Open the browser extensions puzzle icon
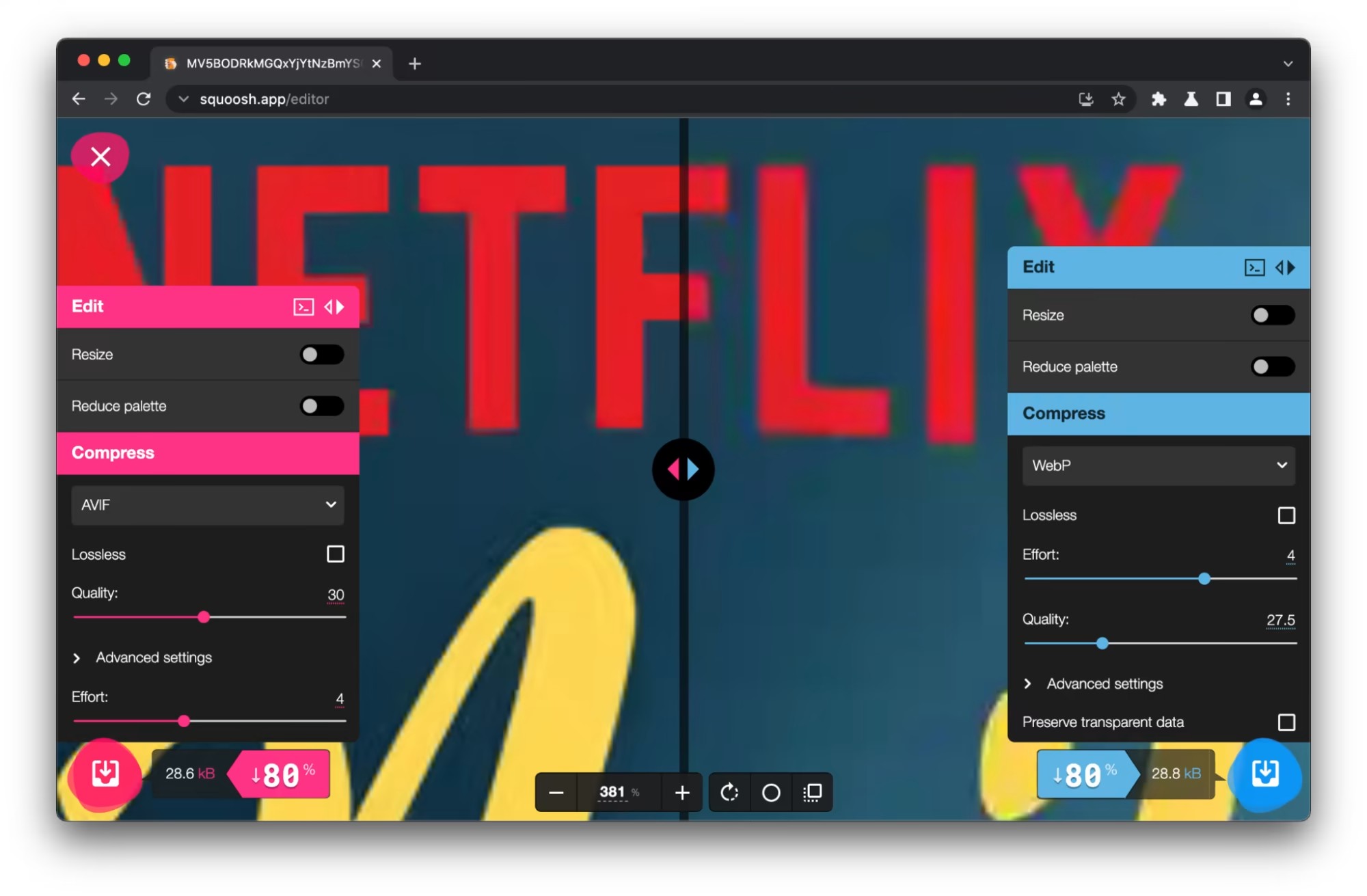The width and height of the screenshot is (1367, 896). pyautogui.click(x=1159, y=99)
